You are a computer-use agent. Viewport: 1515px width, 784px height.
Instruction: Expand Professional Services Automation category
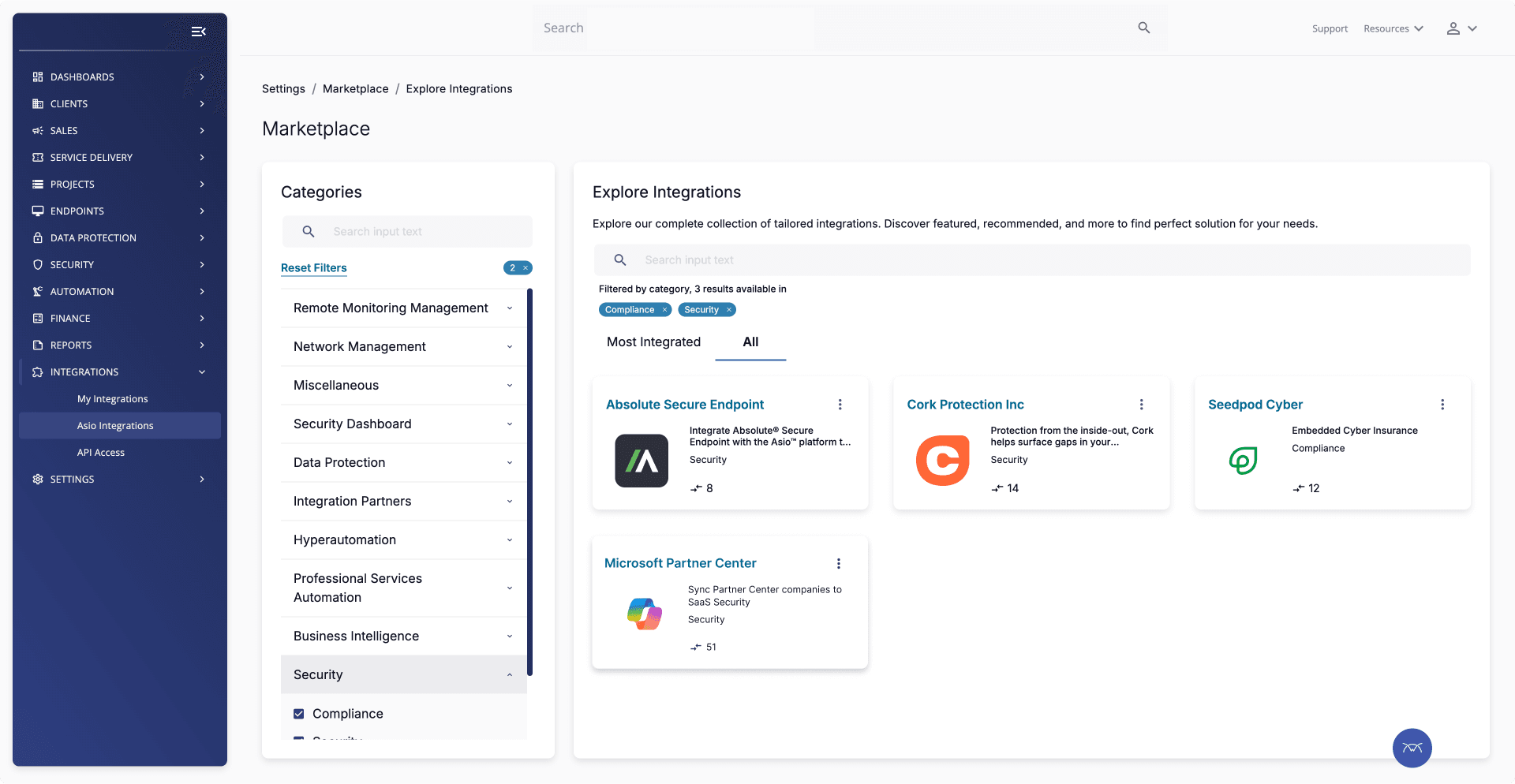point(510,588)
